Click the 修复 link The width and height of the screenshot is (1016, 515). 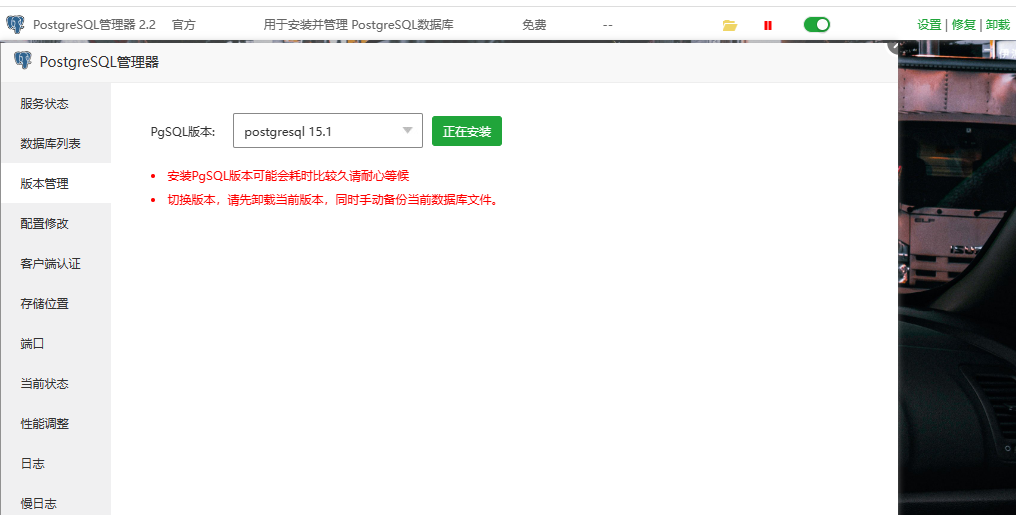(964, 25)
